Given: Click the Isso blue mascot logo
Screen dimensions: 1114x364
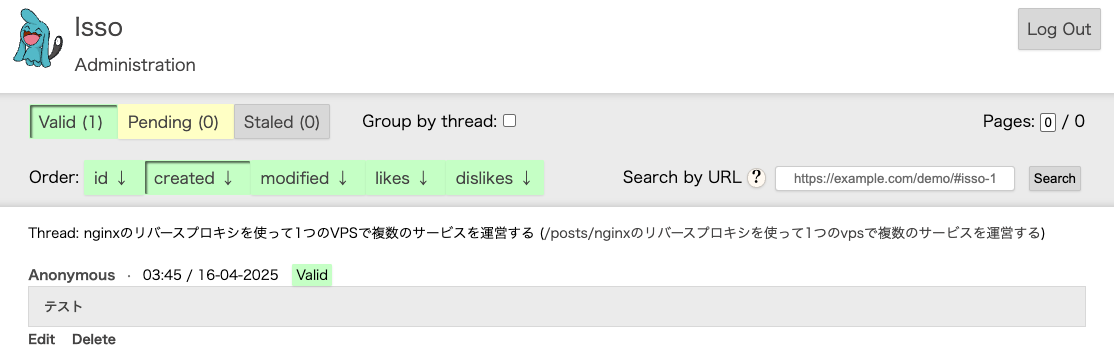Looking at the screenshot, I should tap(33, 38).
